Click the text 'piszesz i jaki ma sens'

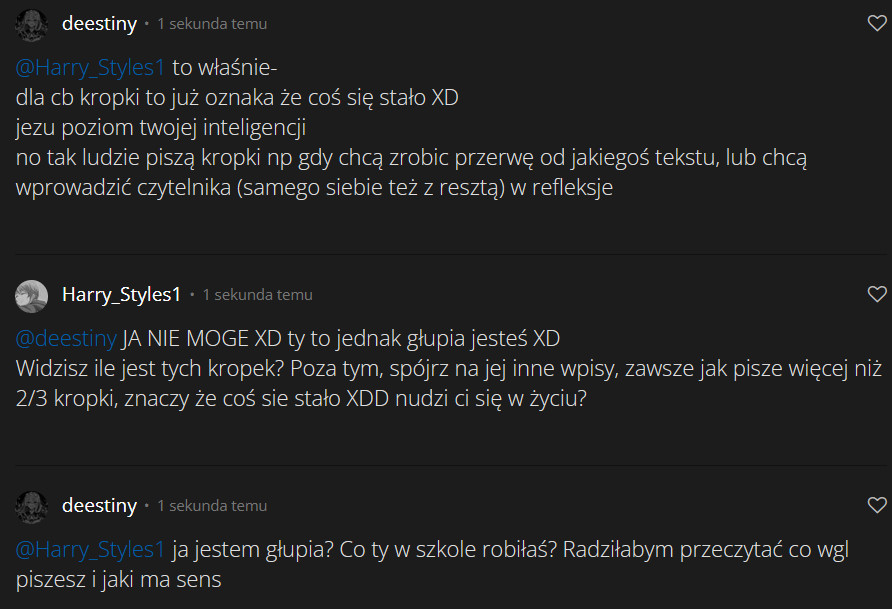tap(118, 579)
